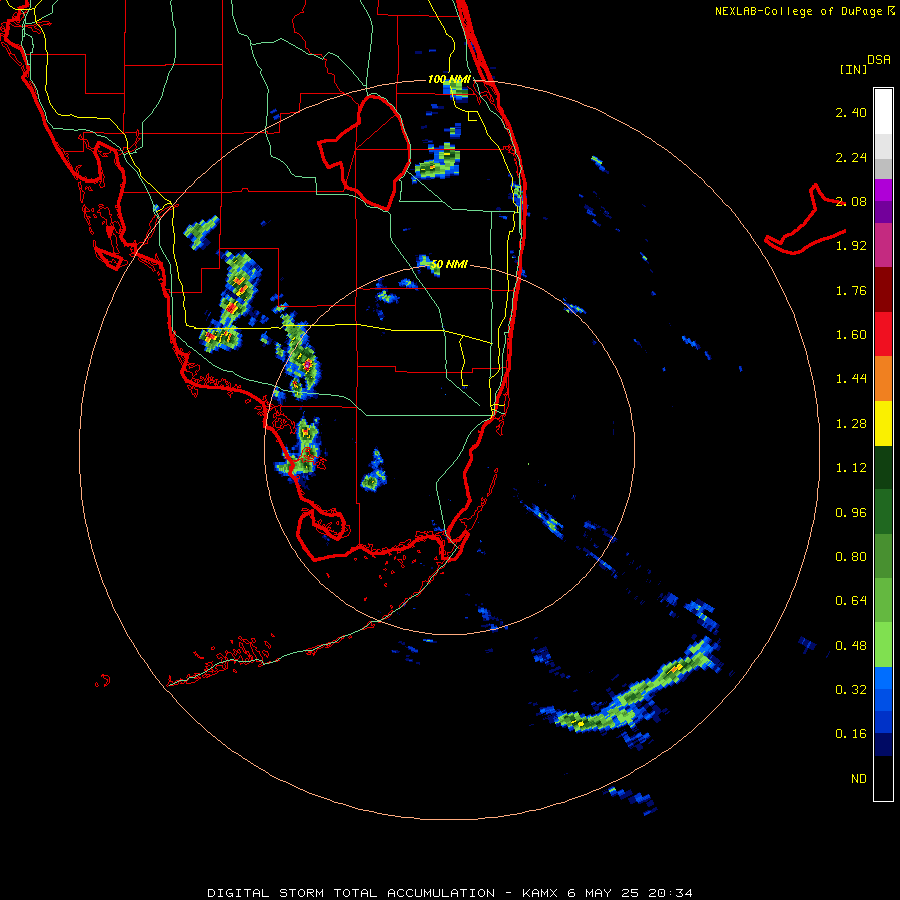Select the 1.76 legend value
Screen dimensions: 900x900
(x=851, y=290)
